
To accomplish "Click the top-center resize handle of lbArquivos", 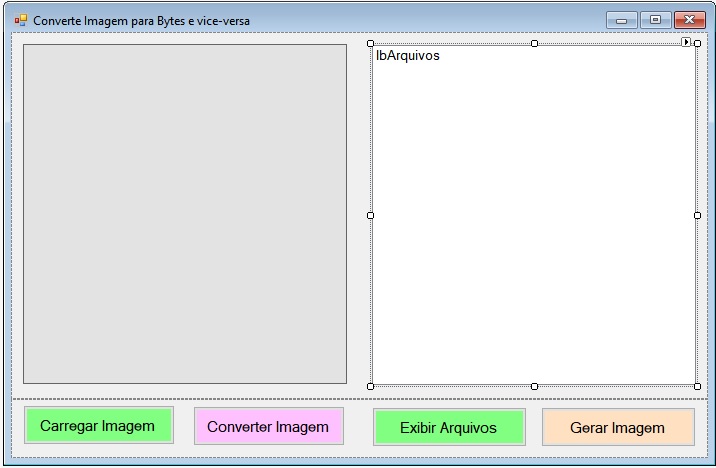I will (534, 44).
